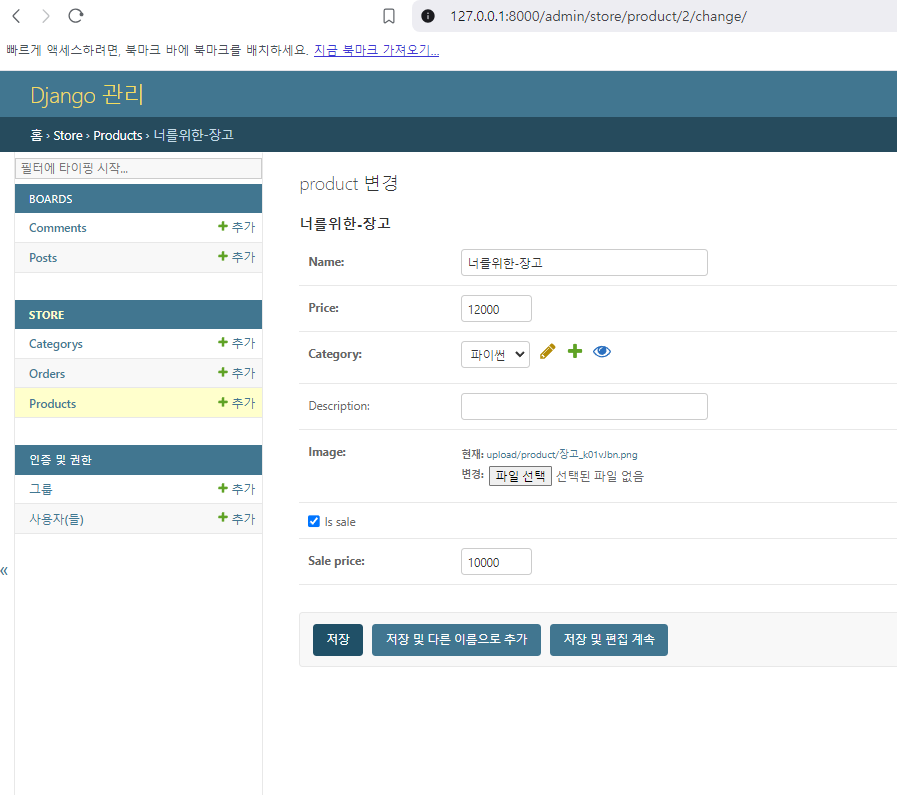Focus the Name input field
This screenshot has height=795, width=897.
coord(584,263)
